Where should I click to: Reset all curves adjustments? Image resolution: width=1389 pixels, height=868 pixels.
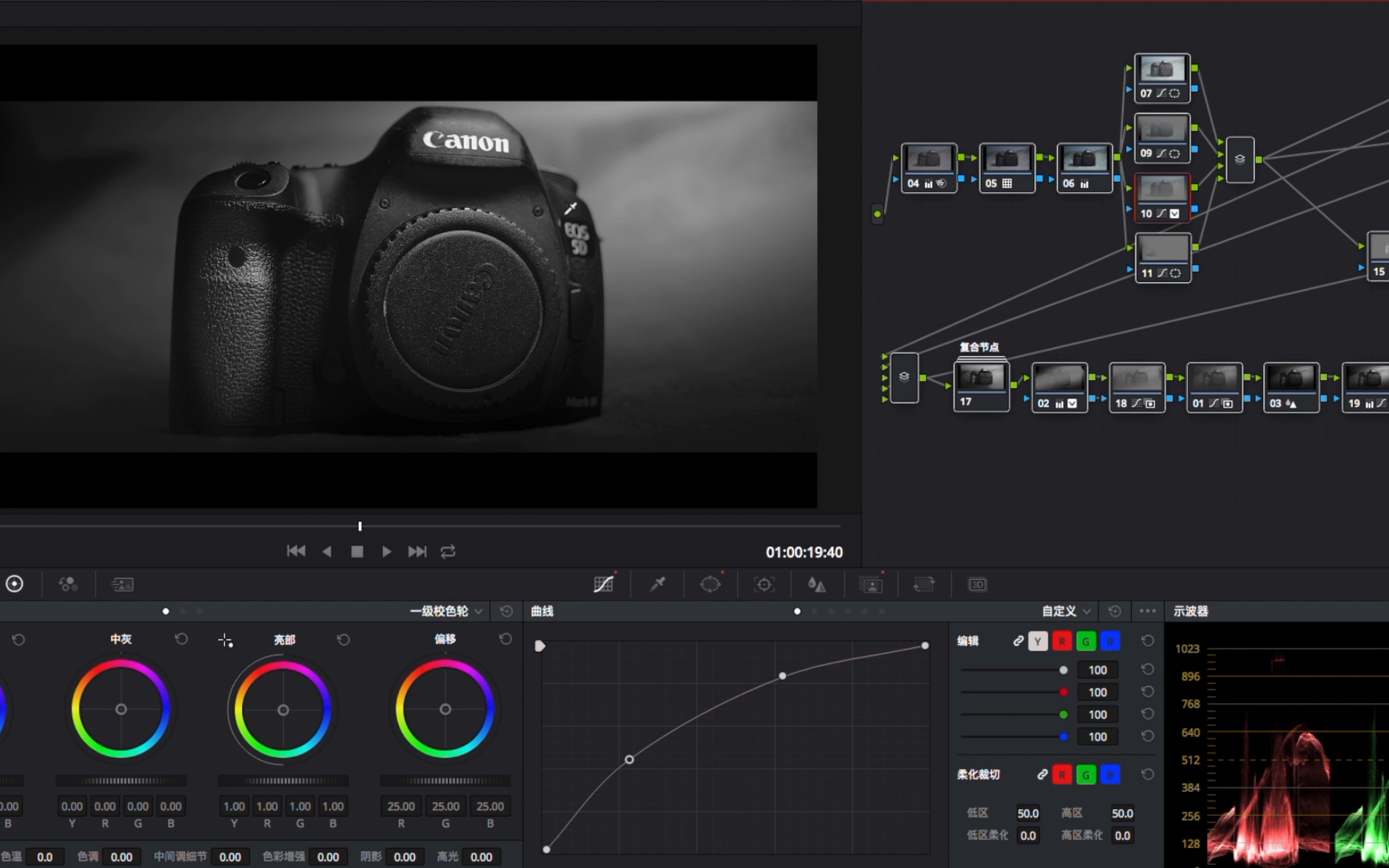pos(1115,611)
